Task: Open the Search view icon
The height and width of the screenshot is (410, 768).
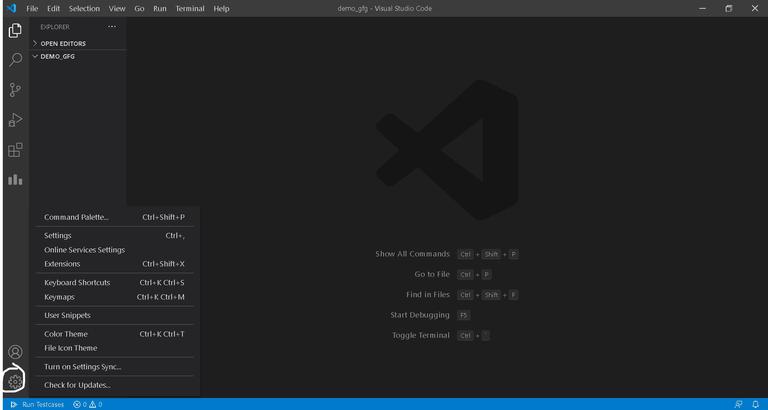Action: point(15,60)
